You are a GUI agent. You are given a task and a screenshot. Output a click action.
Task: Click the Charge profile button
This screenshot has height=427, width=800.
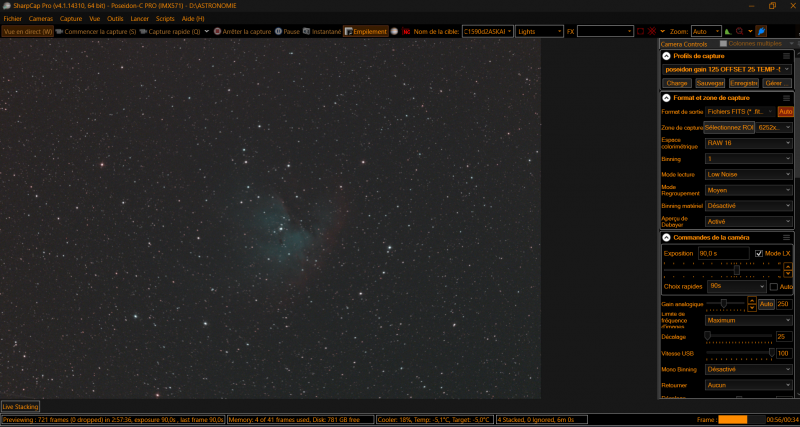tap(677, 83)
